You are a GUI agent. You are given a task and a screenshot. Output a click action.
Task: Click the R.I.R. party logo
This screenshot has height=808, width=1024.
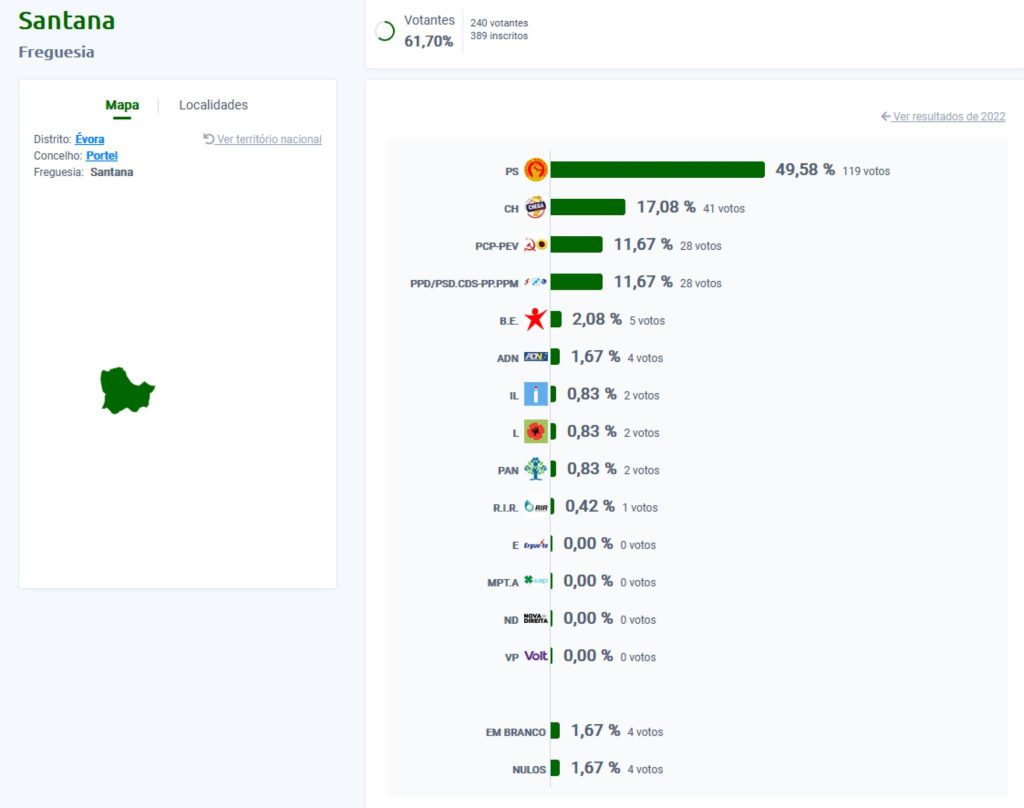click(536, 507)
